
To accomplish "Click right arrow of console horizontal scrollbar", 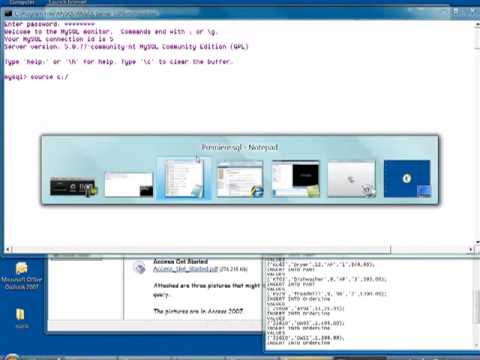I will pos(471,249).
